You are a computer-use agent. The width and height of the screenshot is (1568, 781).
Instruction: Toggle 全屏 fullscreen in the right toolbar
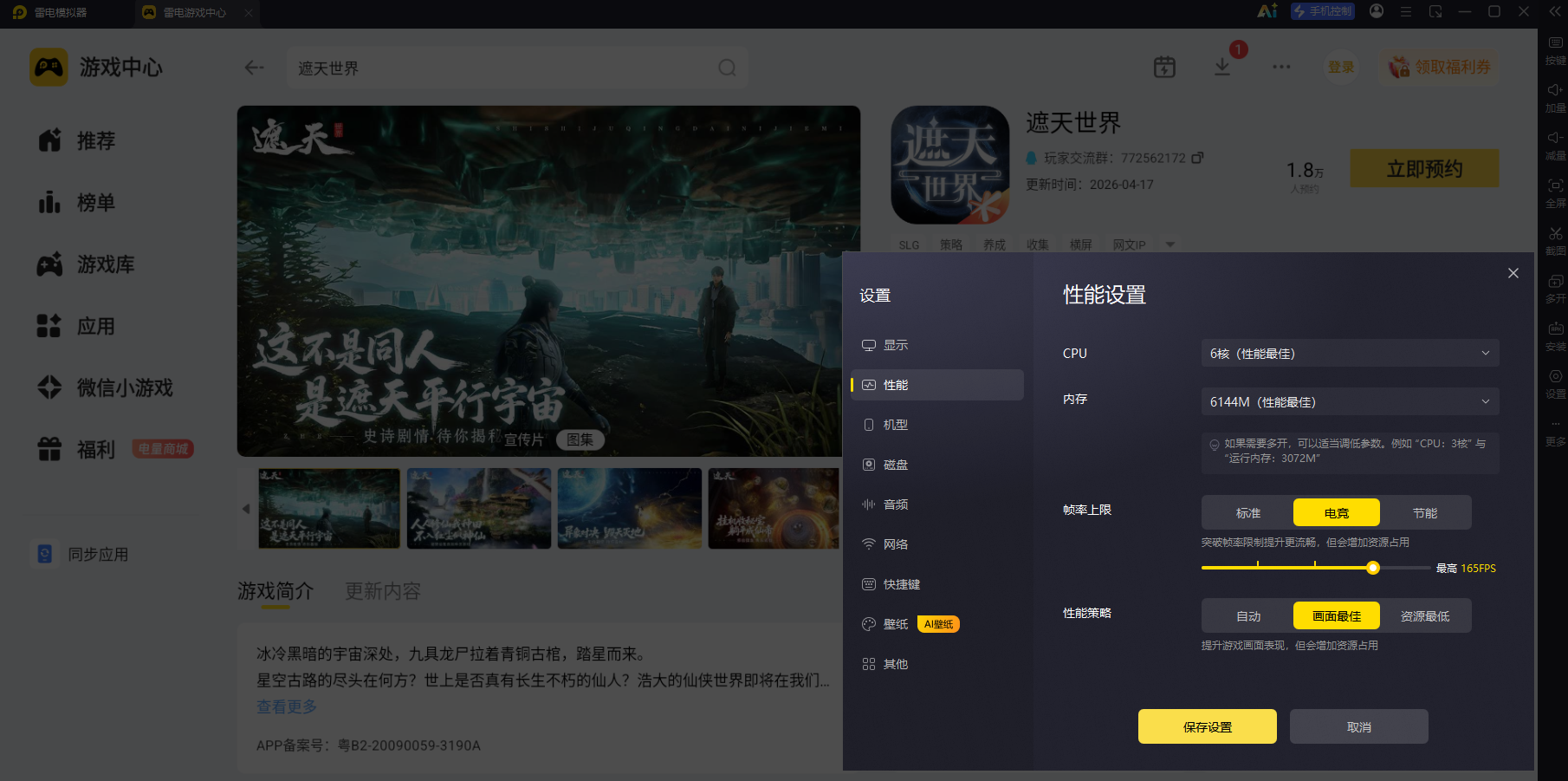coord(1556,194)
